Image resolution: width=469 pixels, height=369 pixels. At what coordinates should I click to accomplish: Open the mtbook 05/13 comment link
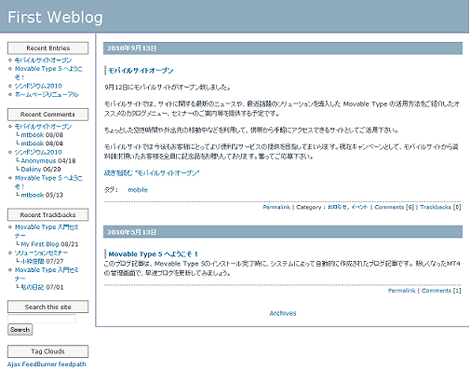(42, 195)
